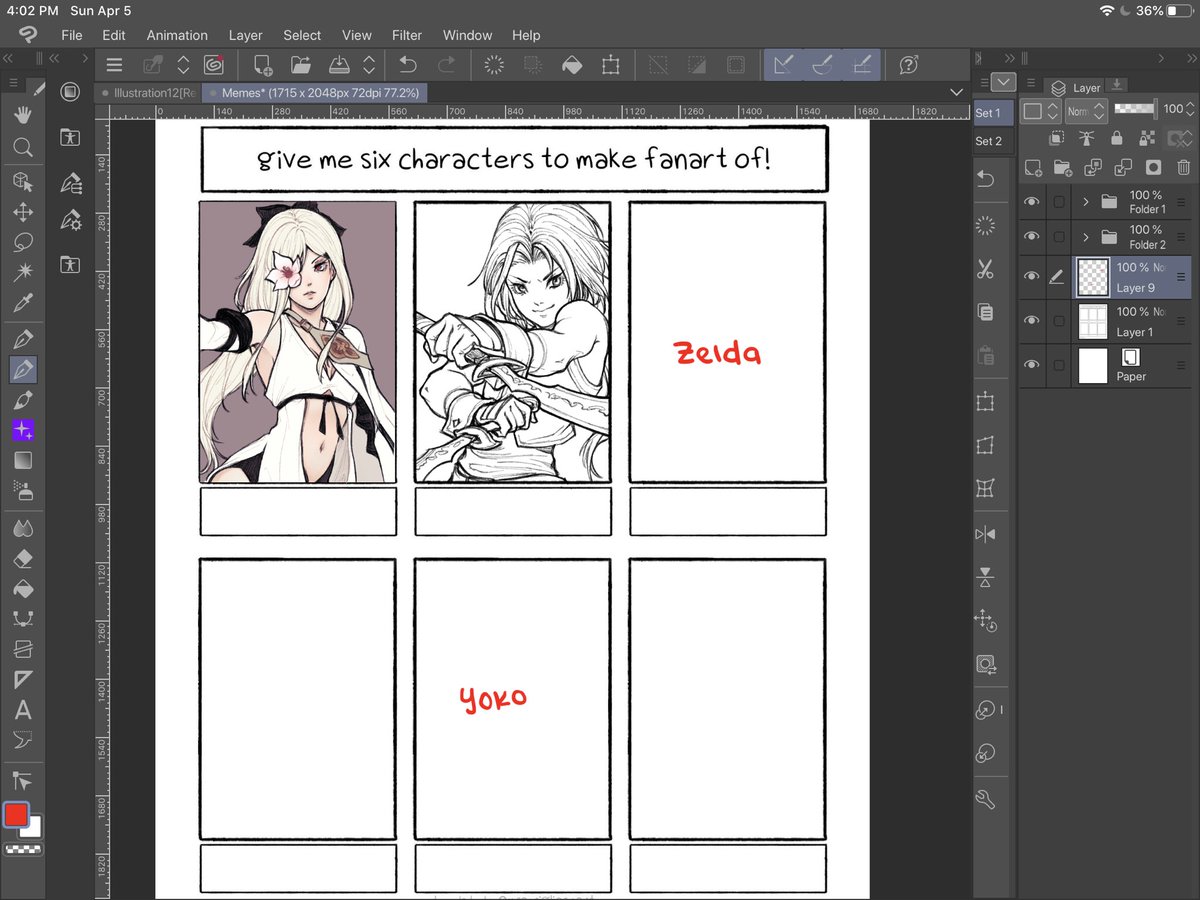Switch to Illustration12 canvas tab
The height and width of the screenshot is (900, 1200).
click(x=148, y=93)
